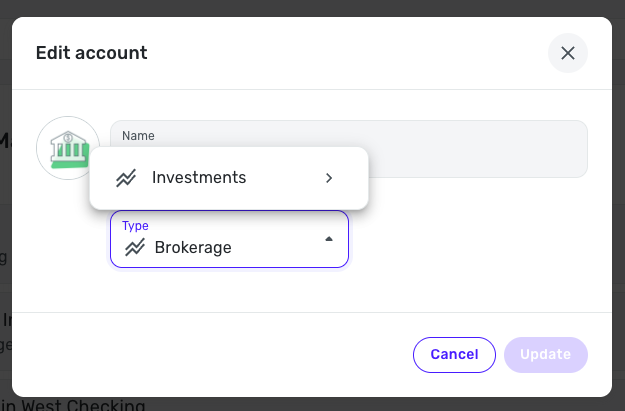Screen dimensions: 625x411
Task: Open the Type combo box
Action: tap(229, 239)
